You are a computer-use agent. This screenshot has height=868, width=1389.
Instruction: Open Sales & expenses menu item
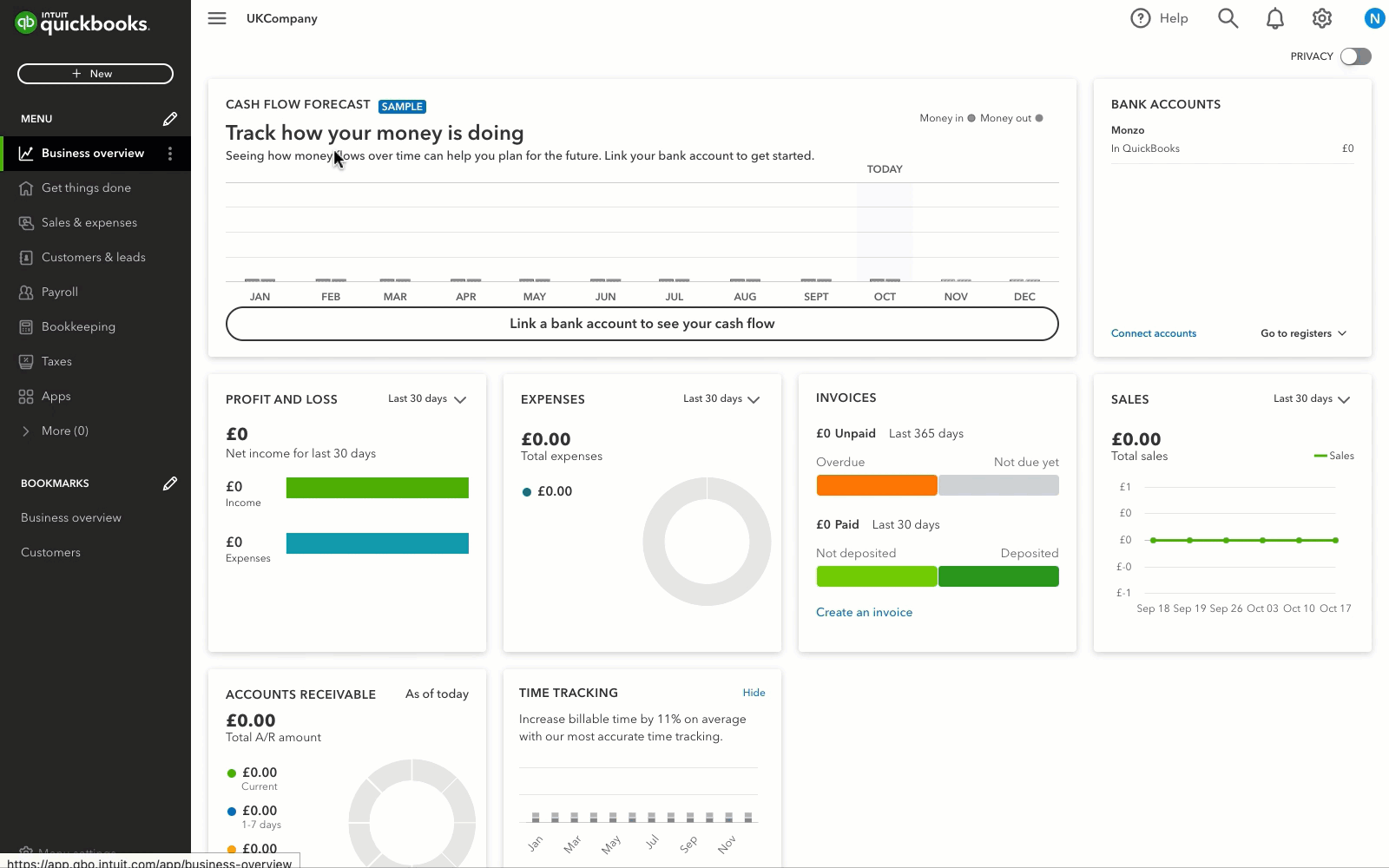[95, 223]
